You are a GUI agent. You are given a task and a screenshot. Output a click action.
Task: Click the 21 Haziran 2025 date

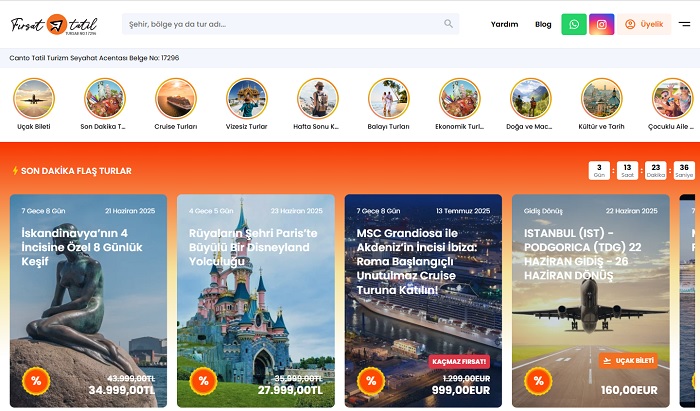click(130, 211)
